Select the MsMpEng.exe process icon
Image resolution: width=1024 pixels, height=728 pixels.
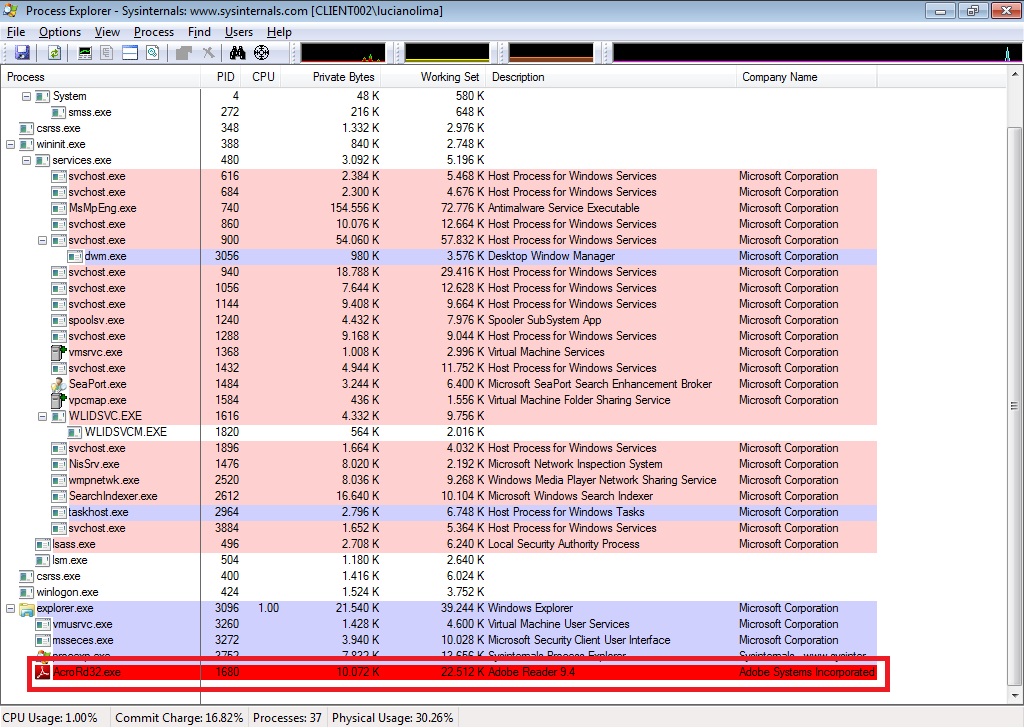pyautogui.click(x=59, y=208)
